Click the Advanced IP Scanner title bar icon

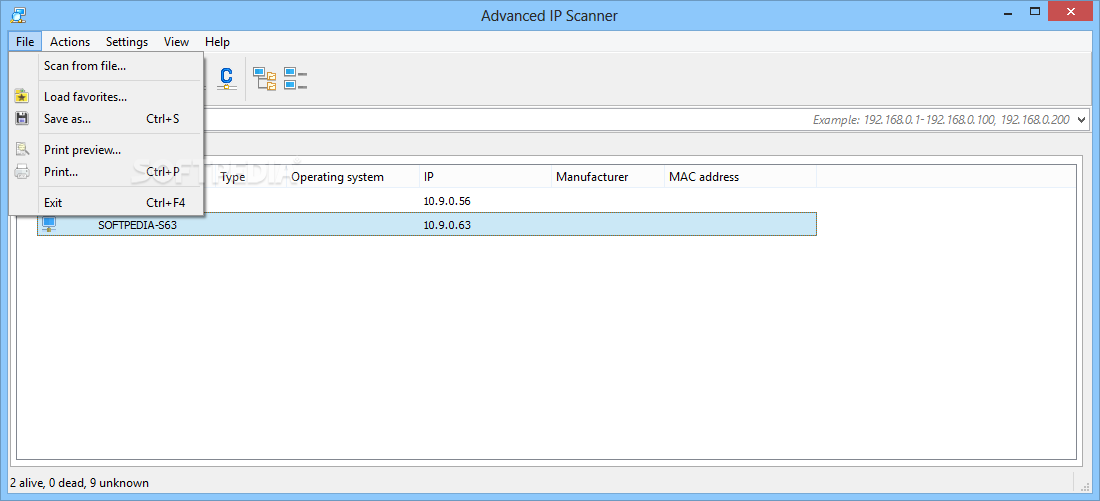19,13
